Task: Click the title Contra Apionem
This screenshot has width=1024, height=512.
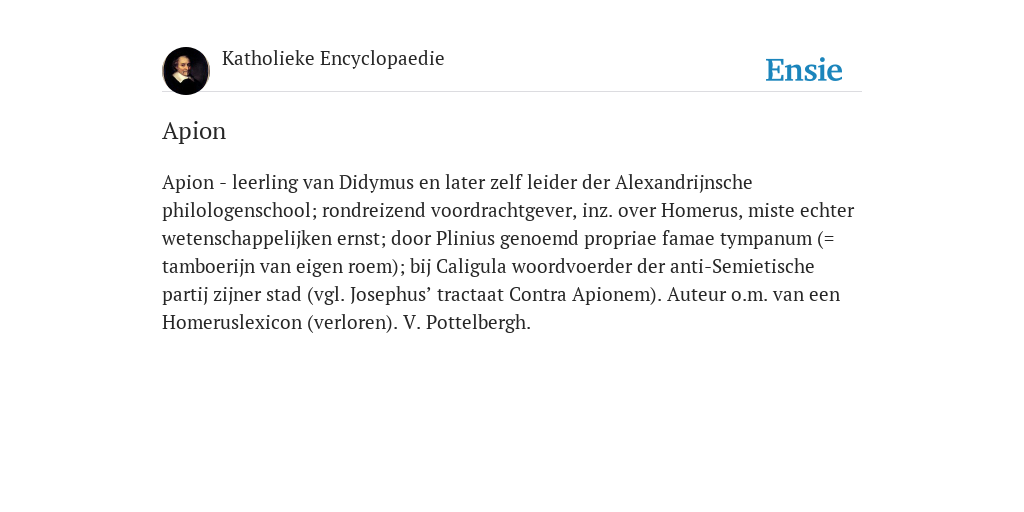Action: pyautogui.click(x=581, y=295)
